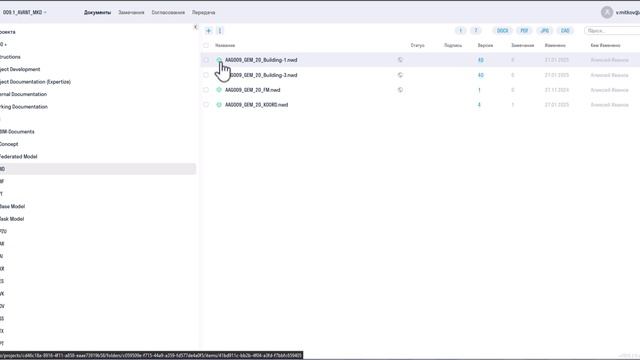Switch to the Замечания tab
Viewport: 640px width, 360px height.
point(131,13)
